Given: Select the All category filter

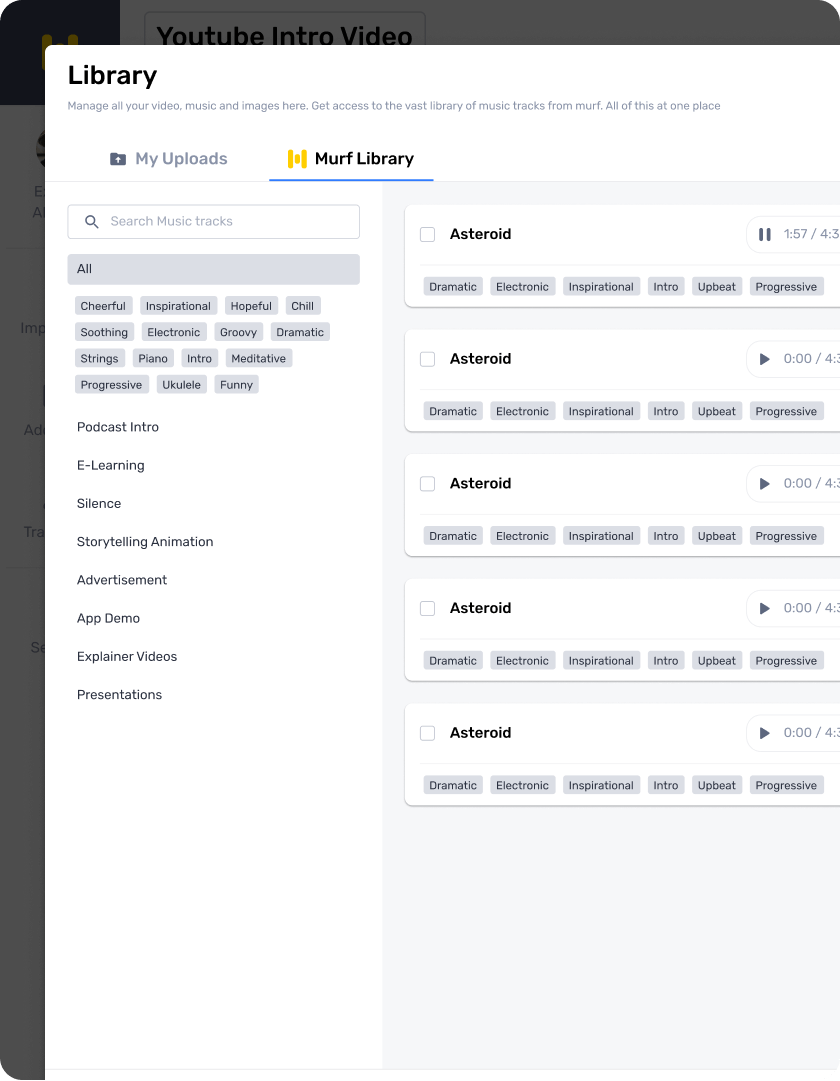Looking at the screenshot, I should click(213, 269).
